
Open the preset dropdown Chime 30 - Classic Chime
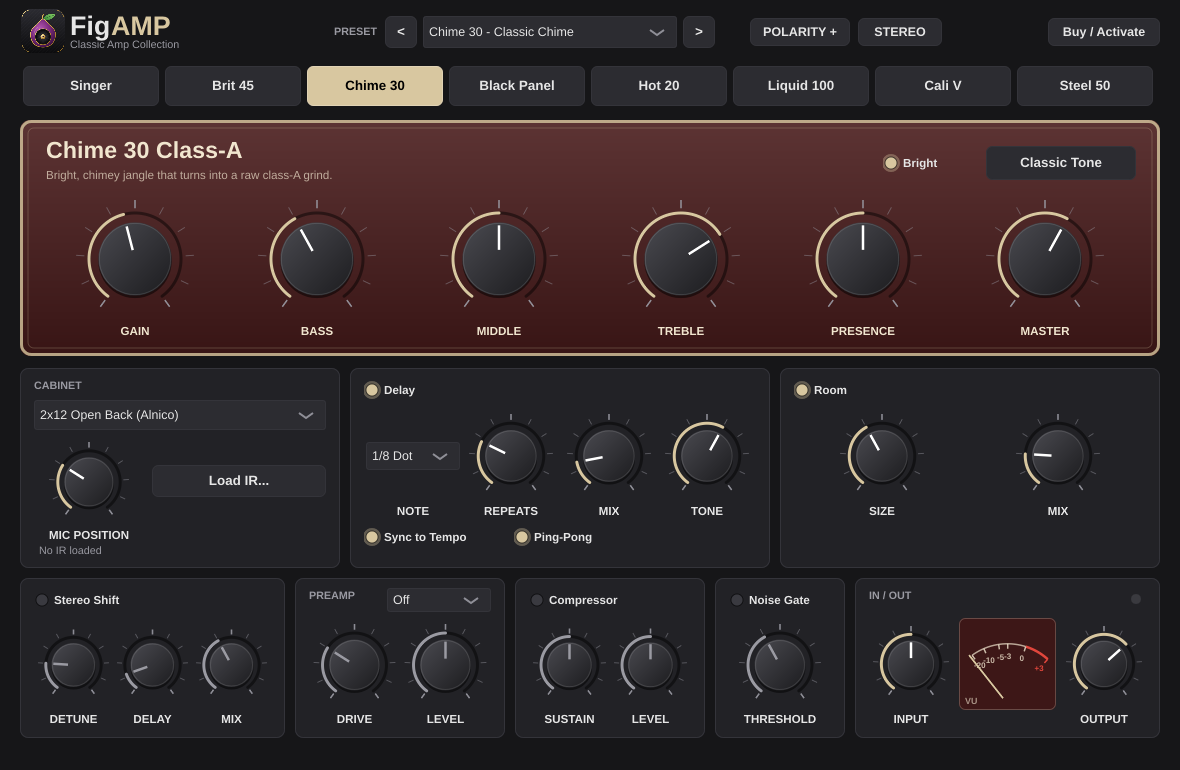(549, 32)
